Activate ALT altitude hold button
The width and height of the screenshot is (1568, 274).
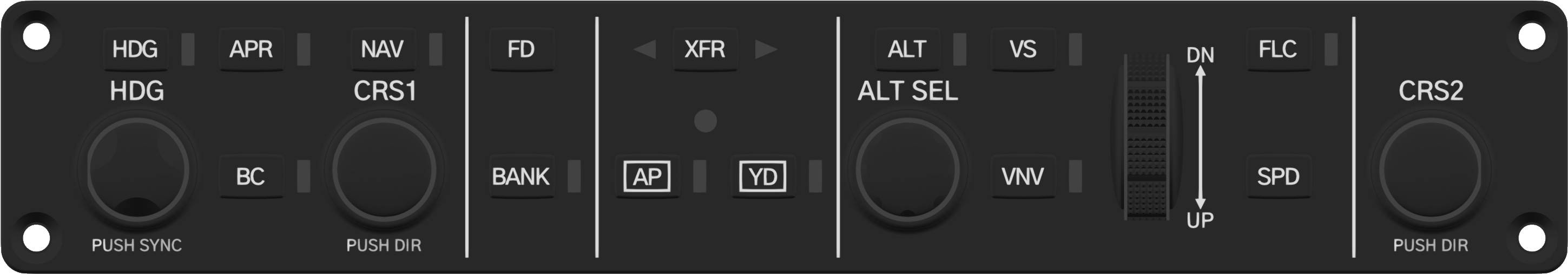(x=907, y=49)
